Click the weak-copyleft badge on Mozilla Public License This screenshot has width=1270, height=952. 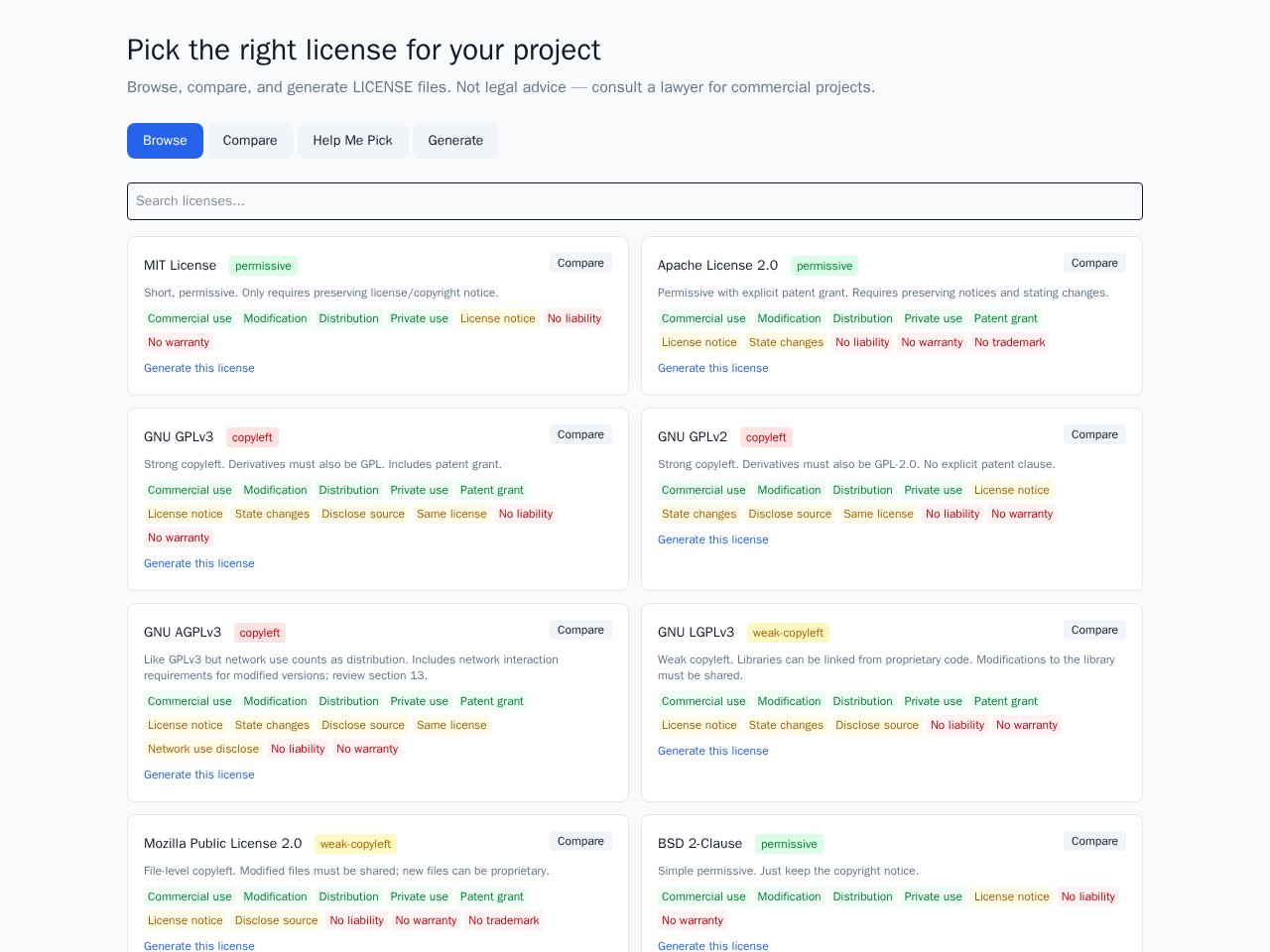pyautogui.click(x=355, y=844)
